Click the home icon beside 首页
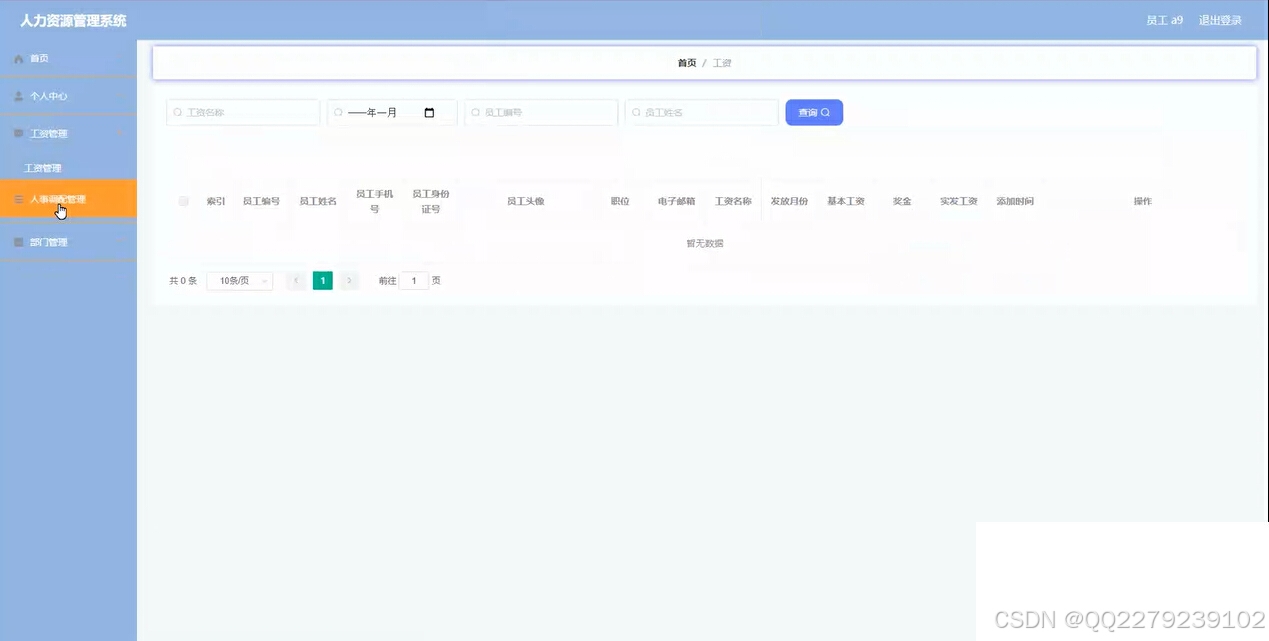 click(x=18, y=58)
